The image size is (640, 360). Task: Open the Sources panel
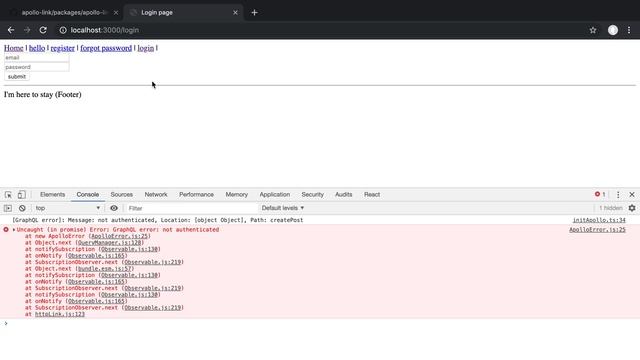pyautogui.click(x=122, y=195)
